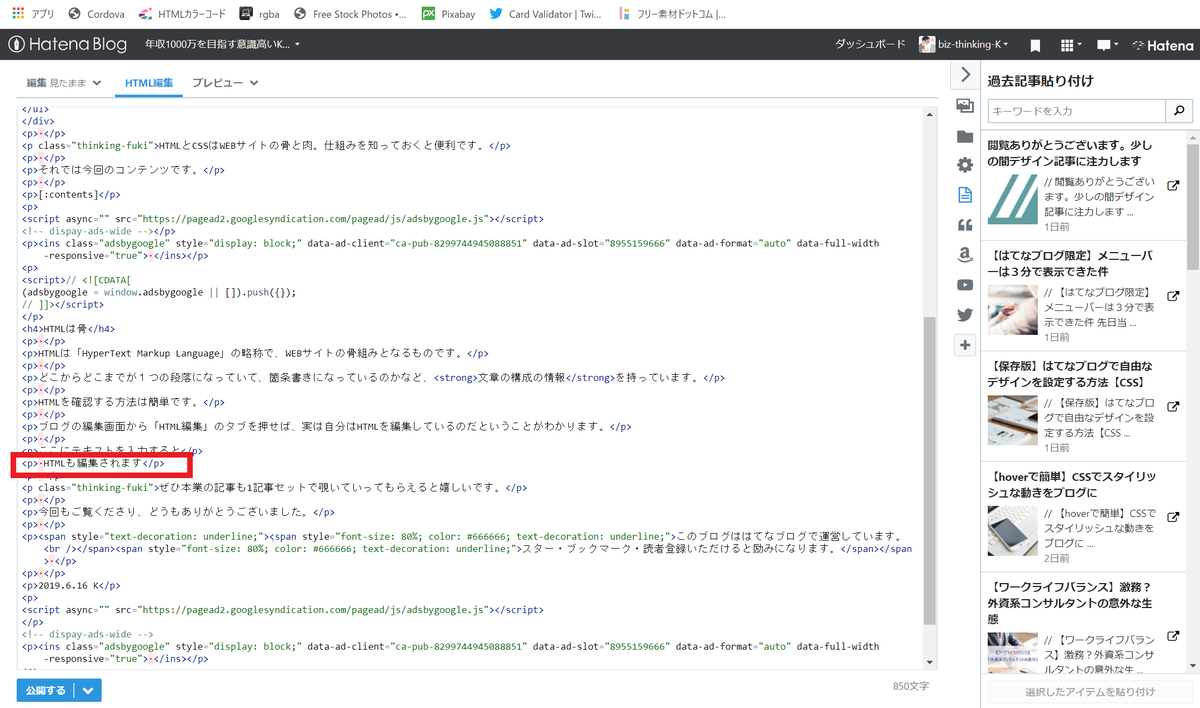Open the notifications speech bubble menu
The image size is (1200, 708).
pyautogui.click(x=1107, y=45)
